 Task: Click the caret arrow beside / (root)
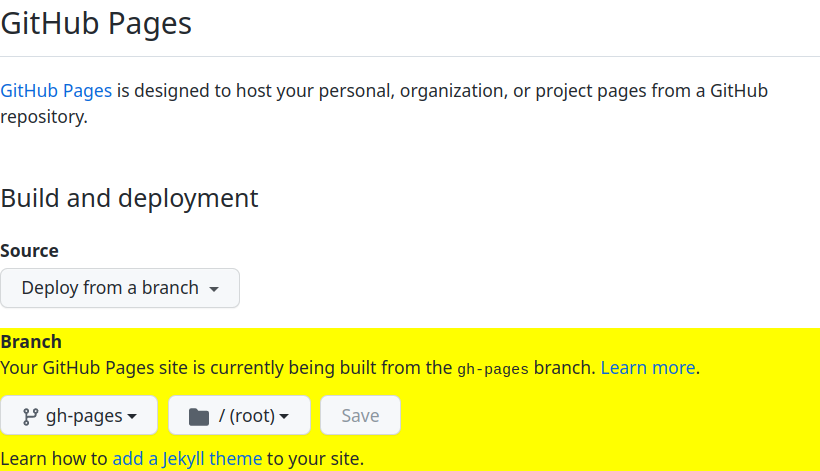click(x=284, y=417)
